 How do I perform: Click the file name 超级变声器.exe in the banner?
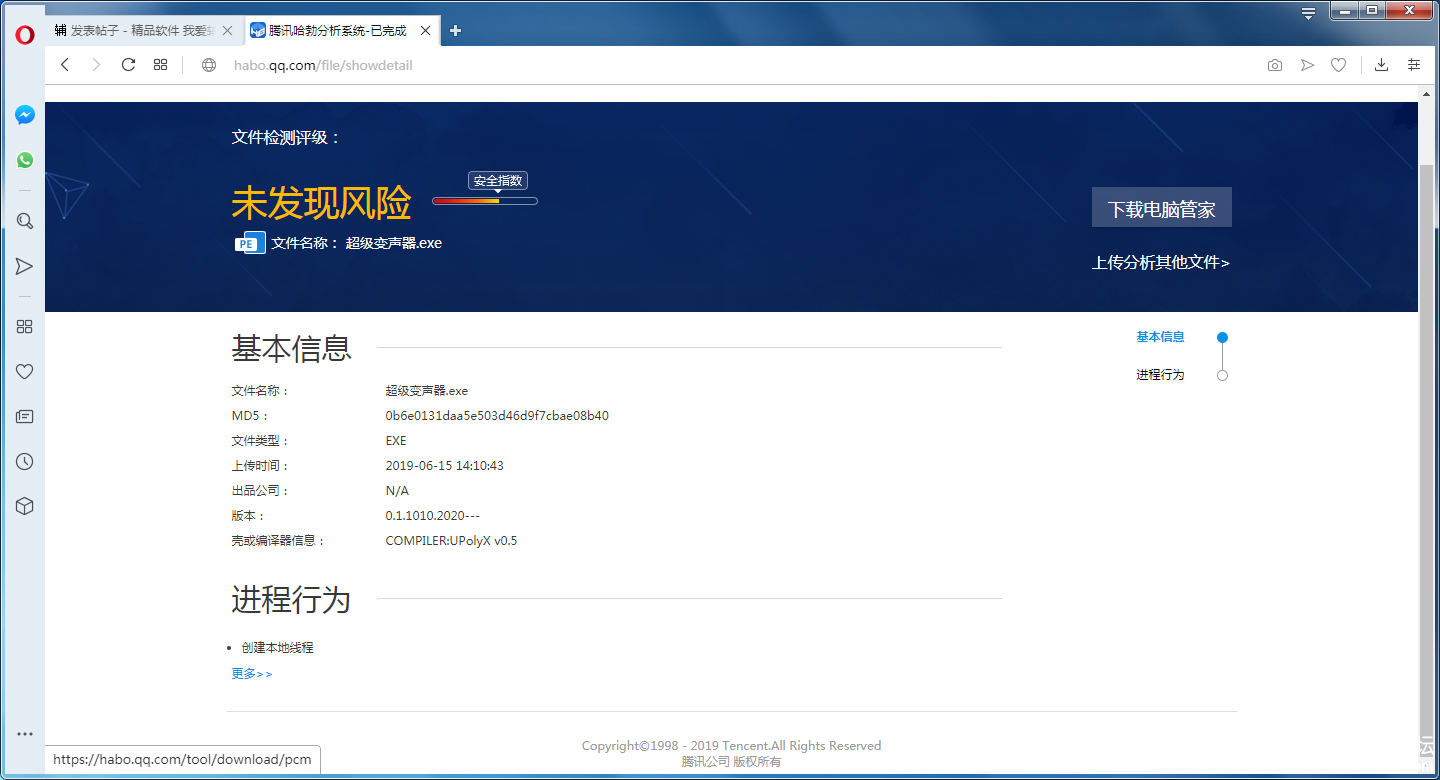(x=394, y=243)
